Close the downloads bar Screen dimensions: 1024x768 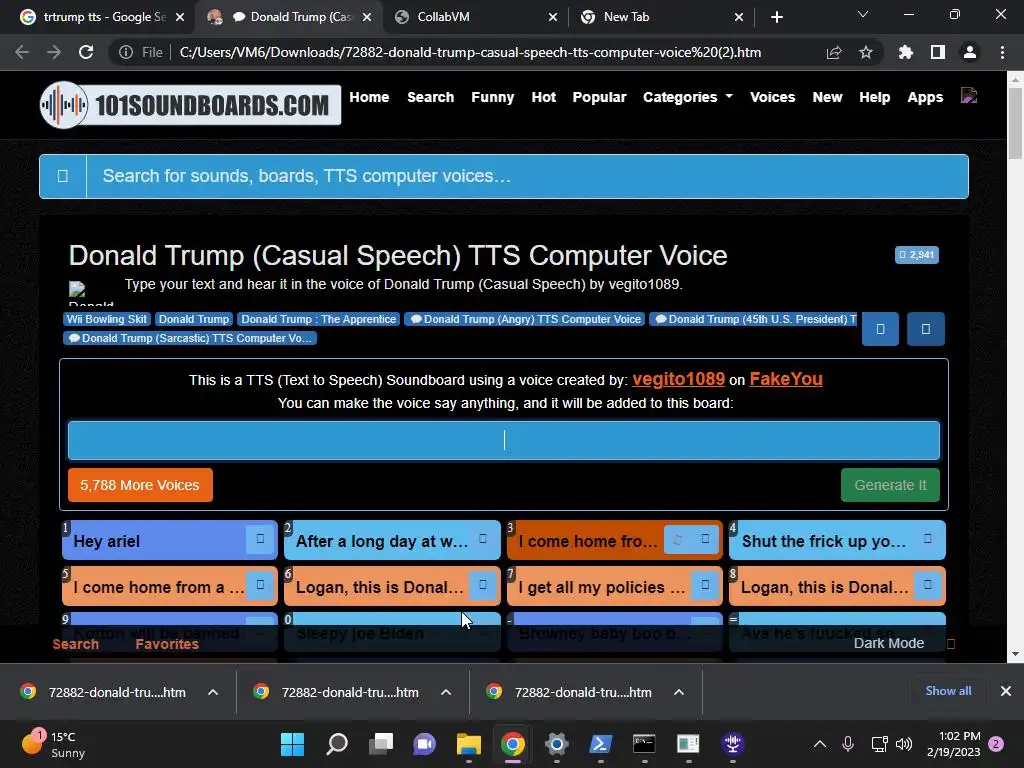[1006, 691]
